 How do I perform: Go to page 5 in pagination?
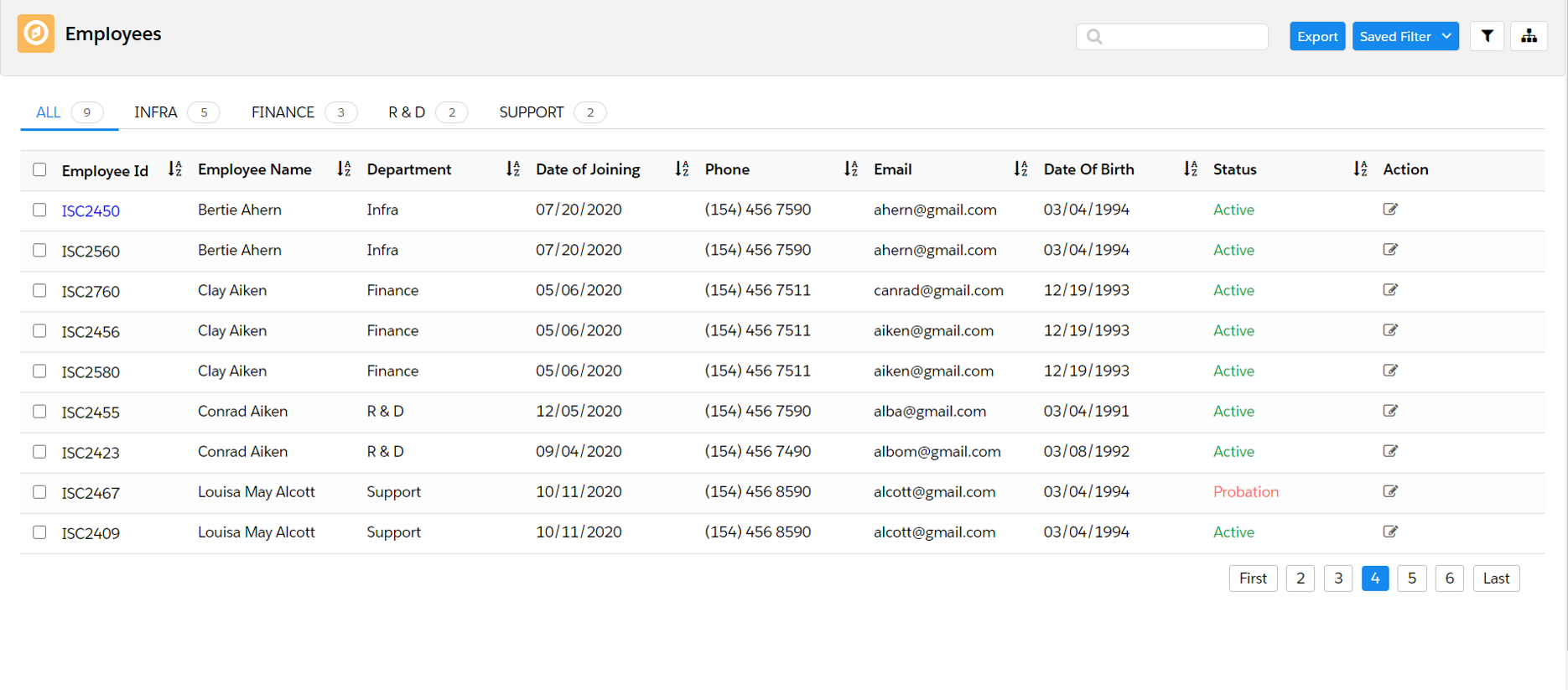point(1412,578)
